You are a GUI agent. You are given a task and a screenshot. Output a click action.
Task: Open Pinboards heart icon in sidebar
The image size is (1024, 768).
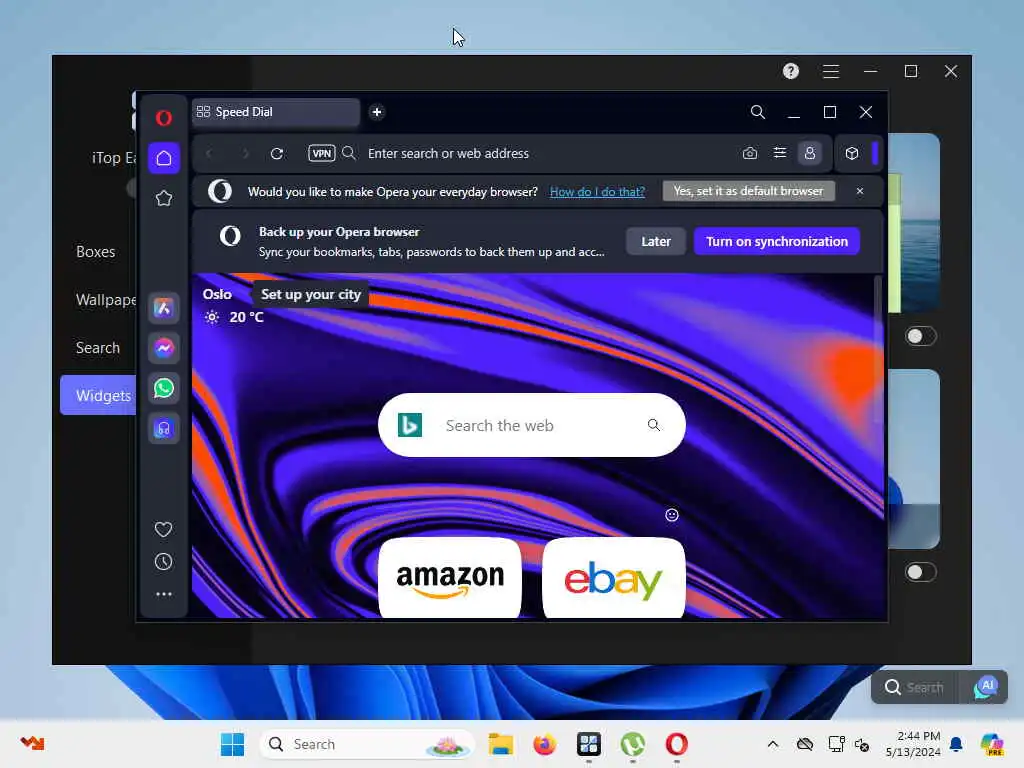[x=164, y=529]
